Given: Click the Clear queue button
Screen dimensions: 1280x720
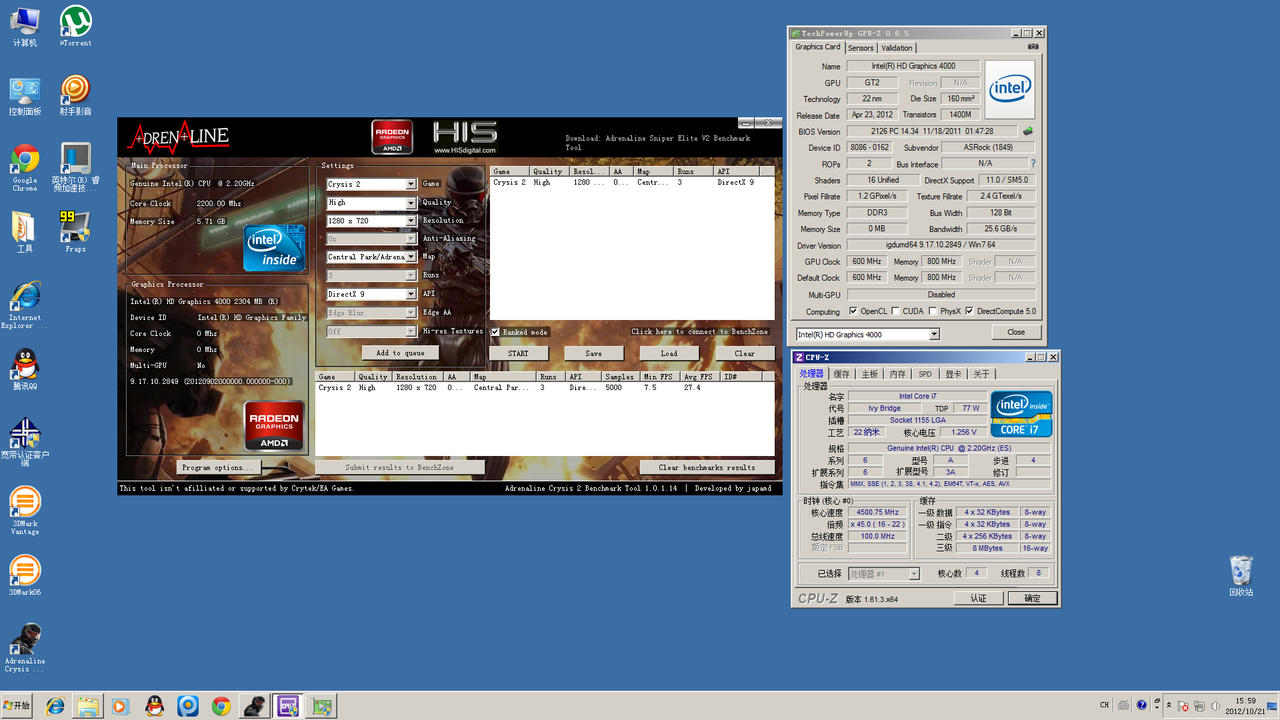Looking at the screenshot, I should pos(745,353).
